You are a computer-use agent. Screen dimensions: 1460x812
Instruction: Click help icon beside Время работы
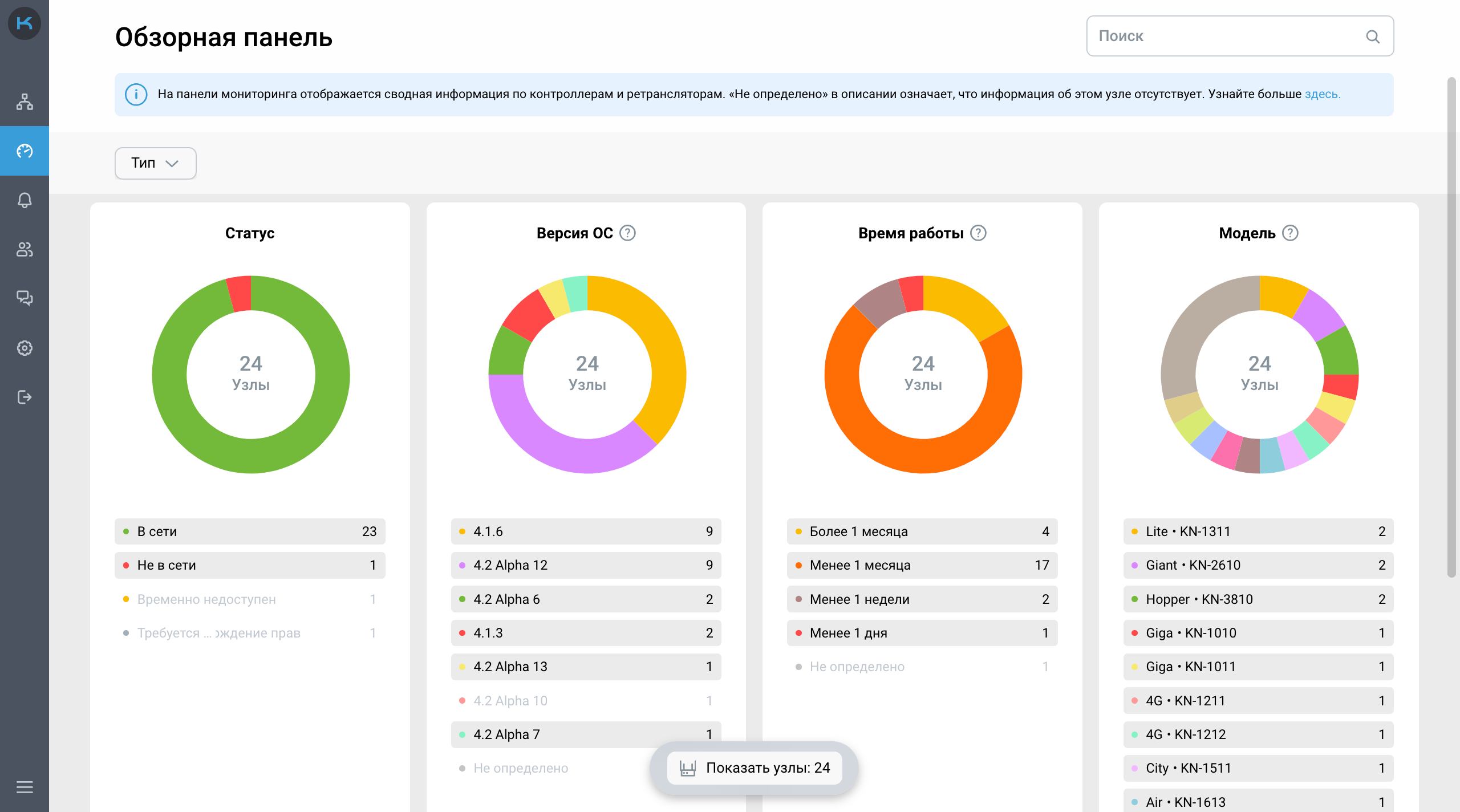[x=978, y=233]
